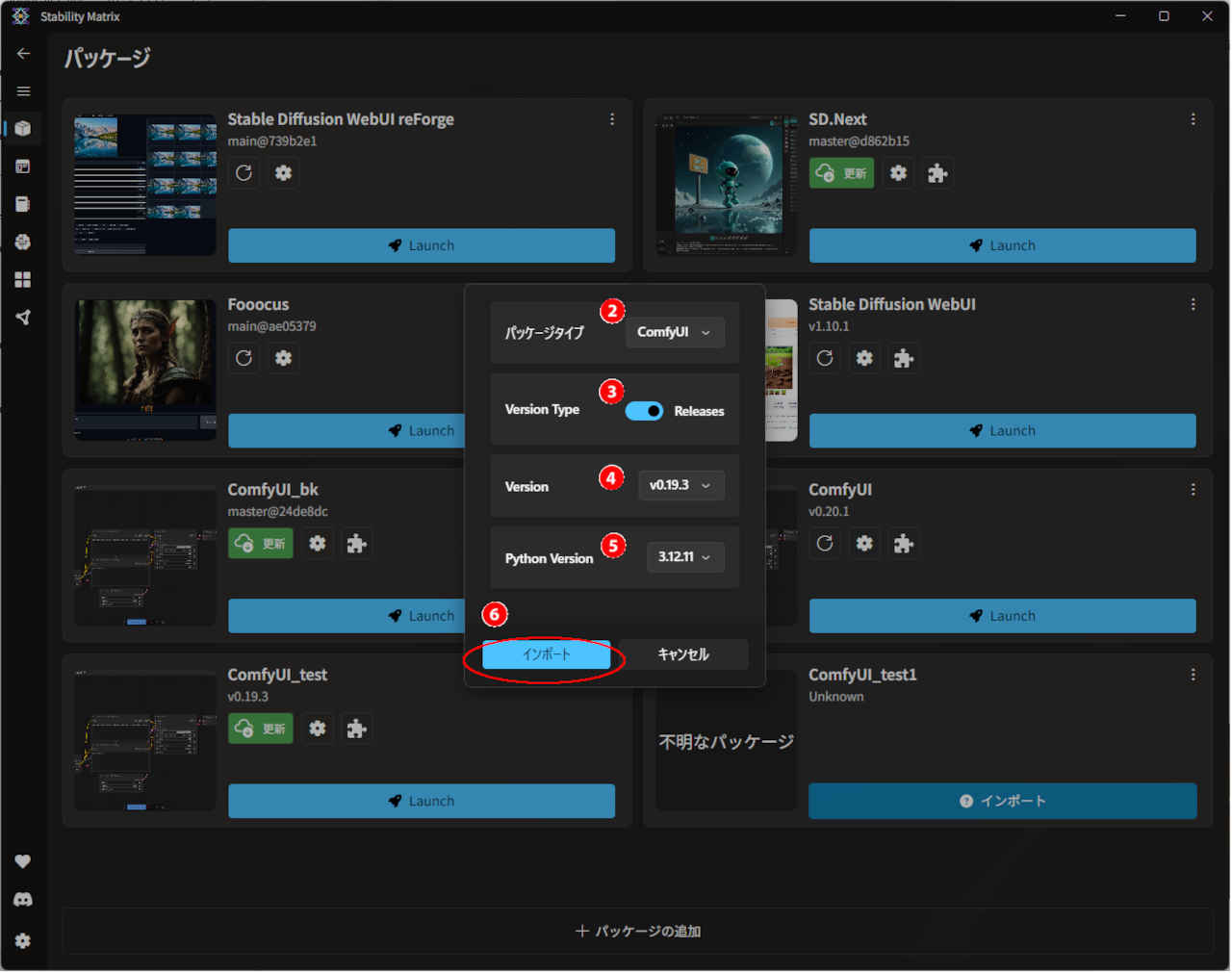This screenshot has width=1232, height=973.
Task: Open settings gear at sidebar bottom
Action: (x=23, y=941)
